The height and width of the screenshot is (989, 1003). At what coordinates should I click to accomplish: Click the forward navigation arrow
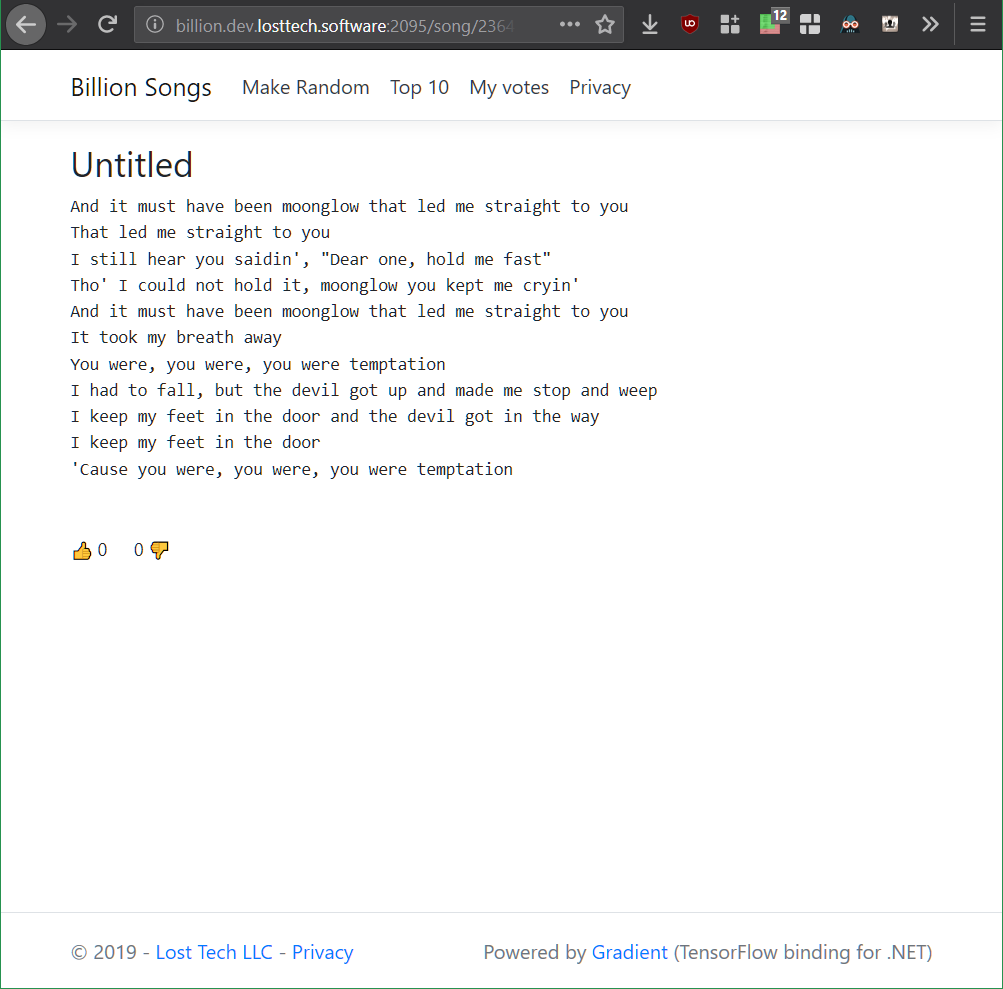[67, 25]
